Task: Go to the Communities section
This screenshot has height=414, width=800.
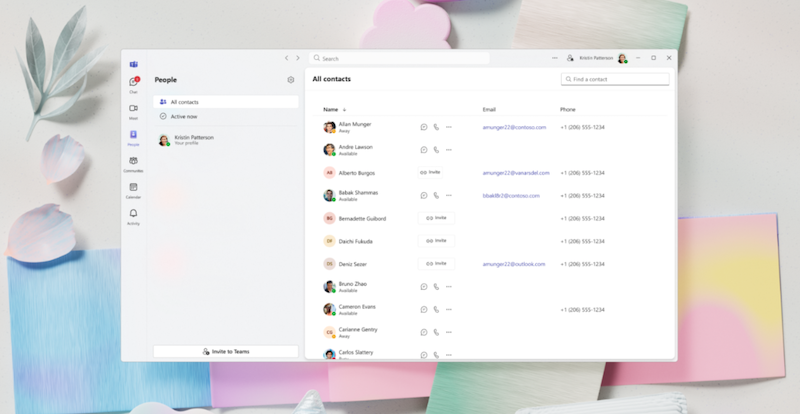Action: tap(133, 163)
